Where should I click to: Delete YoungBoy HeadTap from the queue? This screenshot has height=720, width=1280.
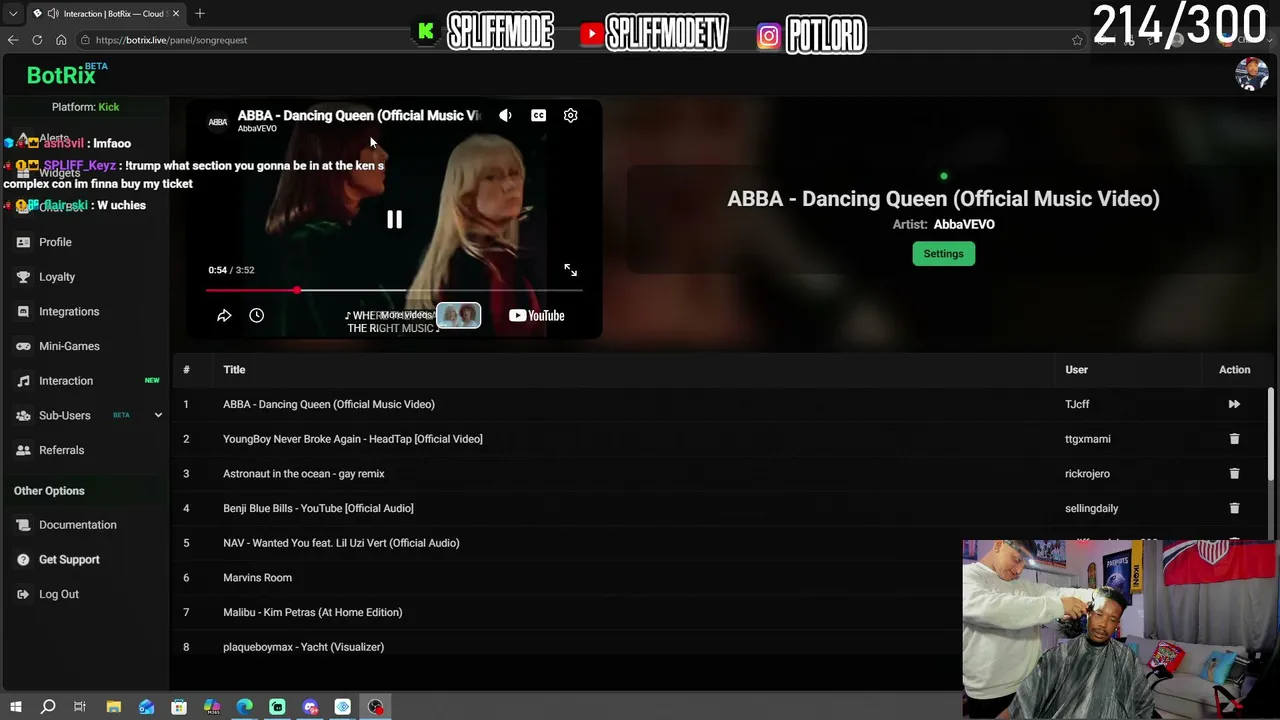(x=1234, y=439)
